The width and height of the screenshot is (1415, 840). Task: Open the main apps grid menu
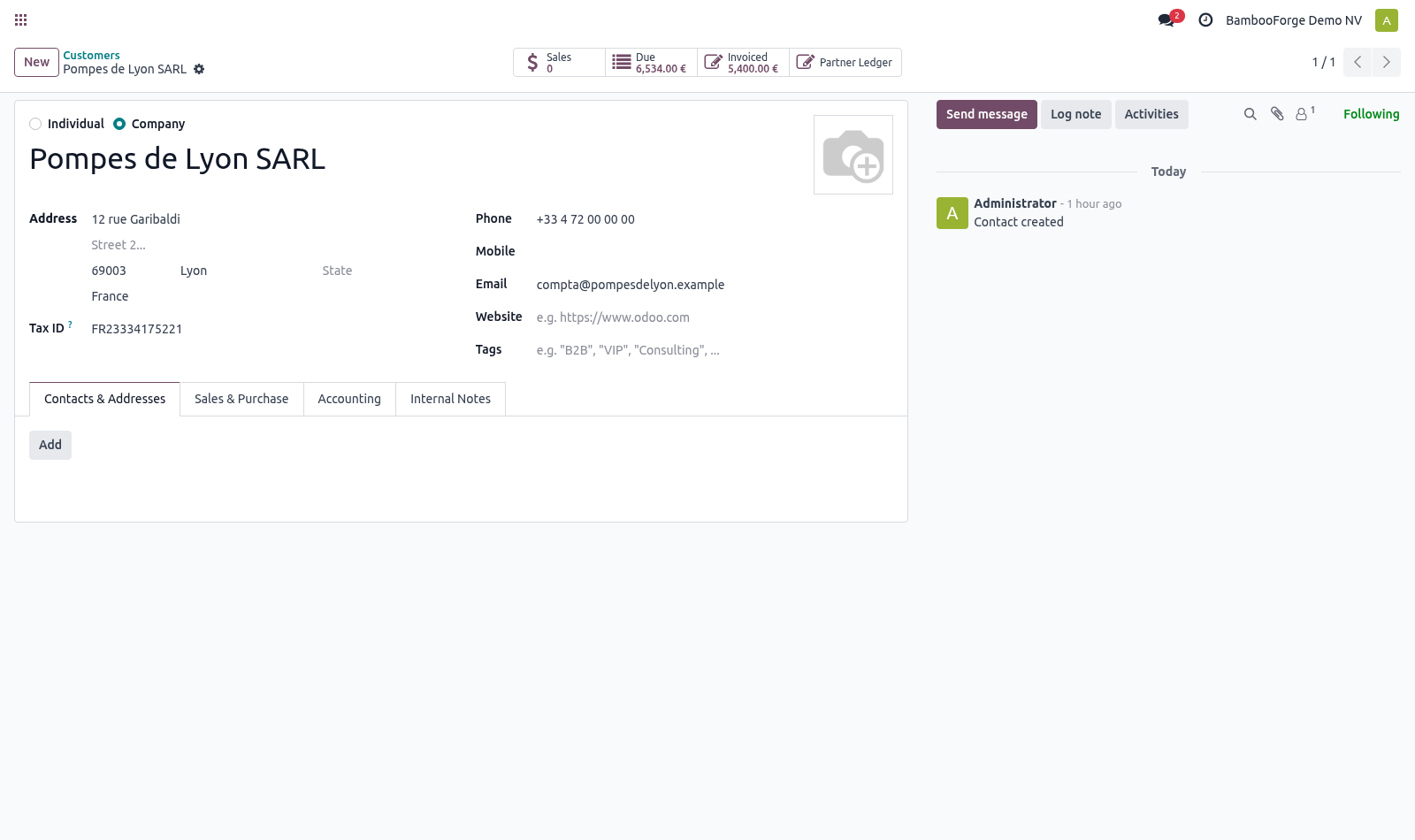21,19
